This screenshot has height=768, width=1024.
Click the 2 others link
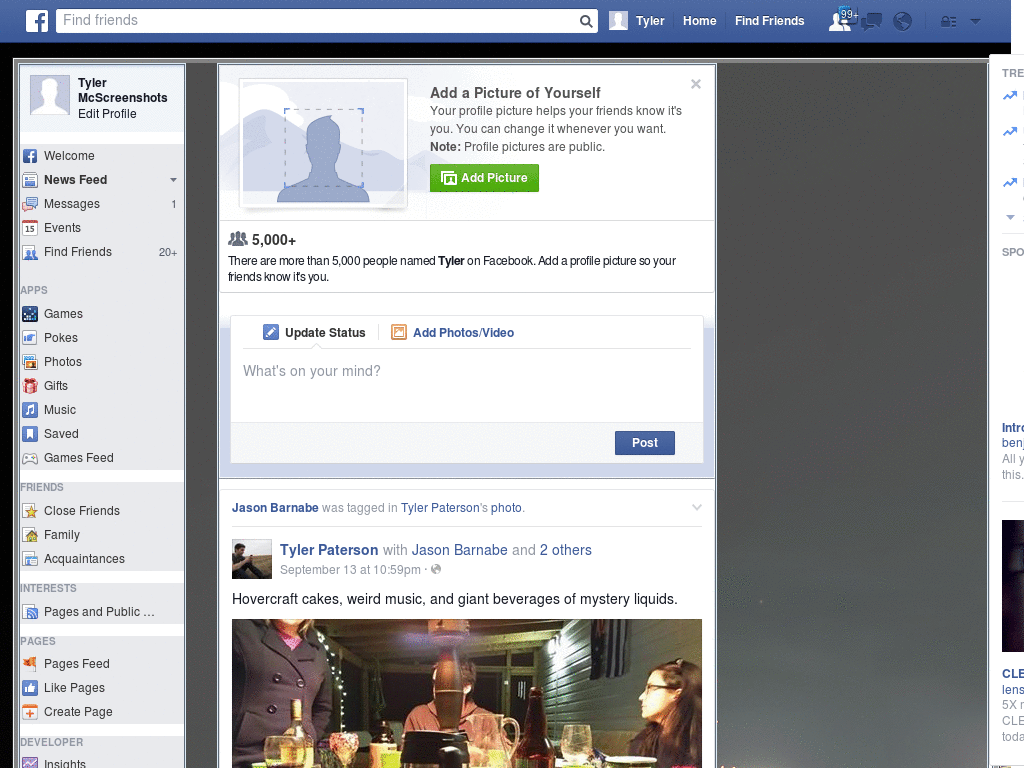[x=566, y=550]
